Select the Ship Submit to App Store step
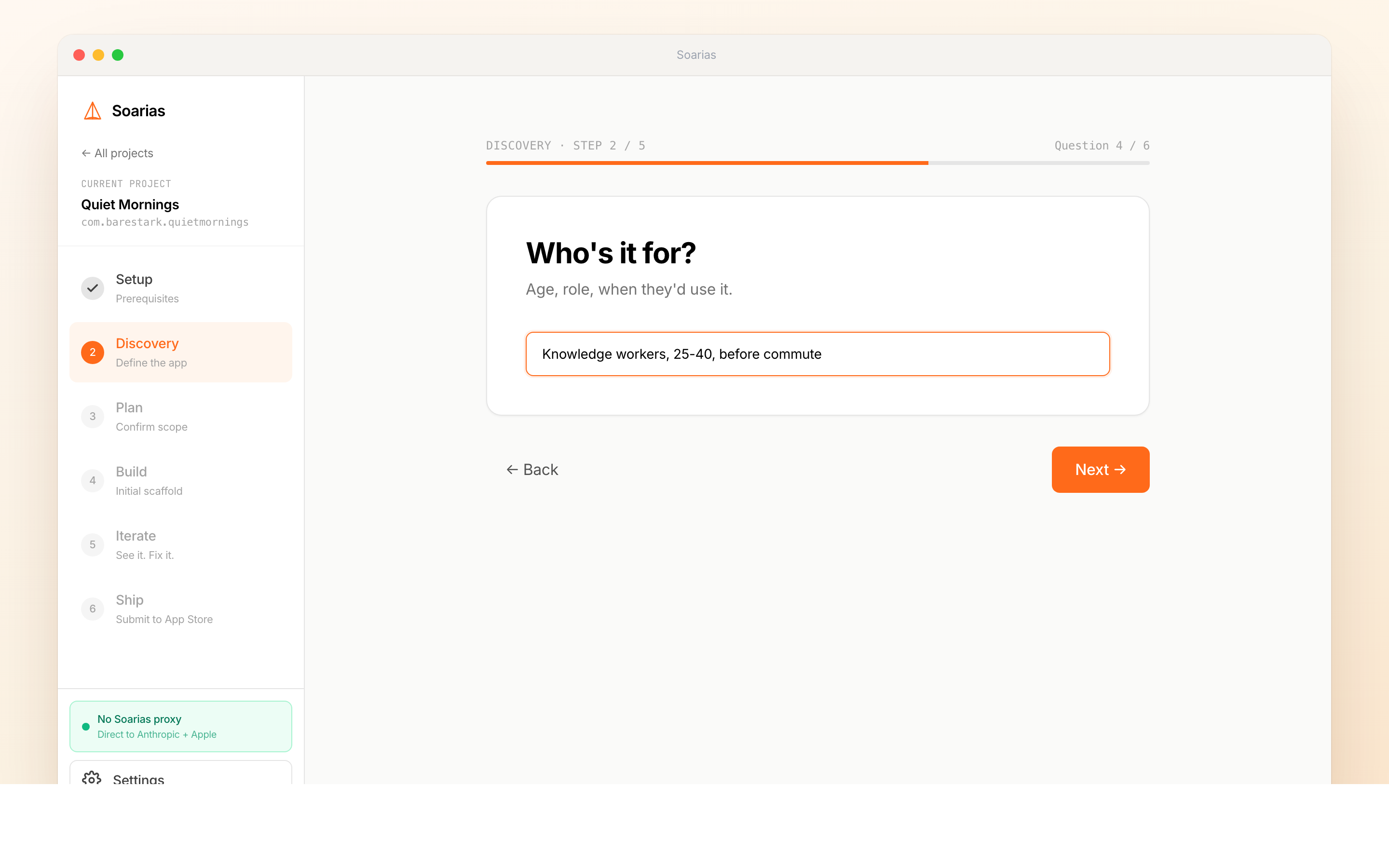Screen dimensions: 1389x868 pyautogui.click(x=164, y=609)
